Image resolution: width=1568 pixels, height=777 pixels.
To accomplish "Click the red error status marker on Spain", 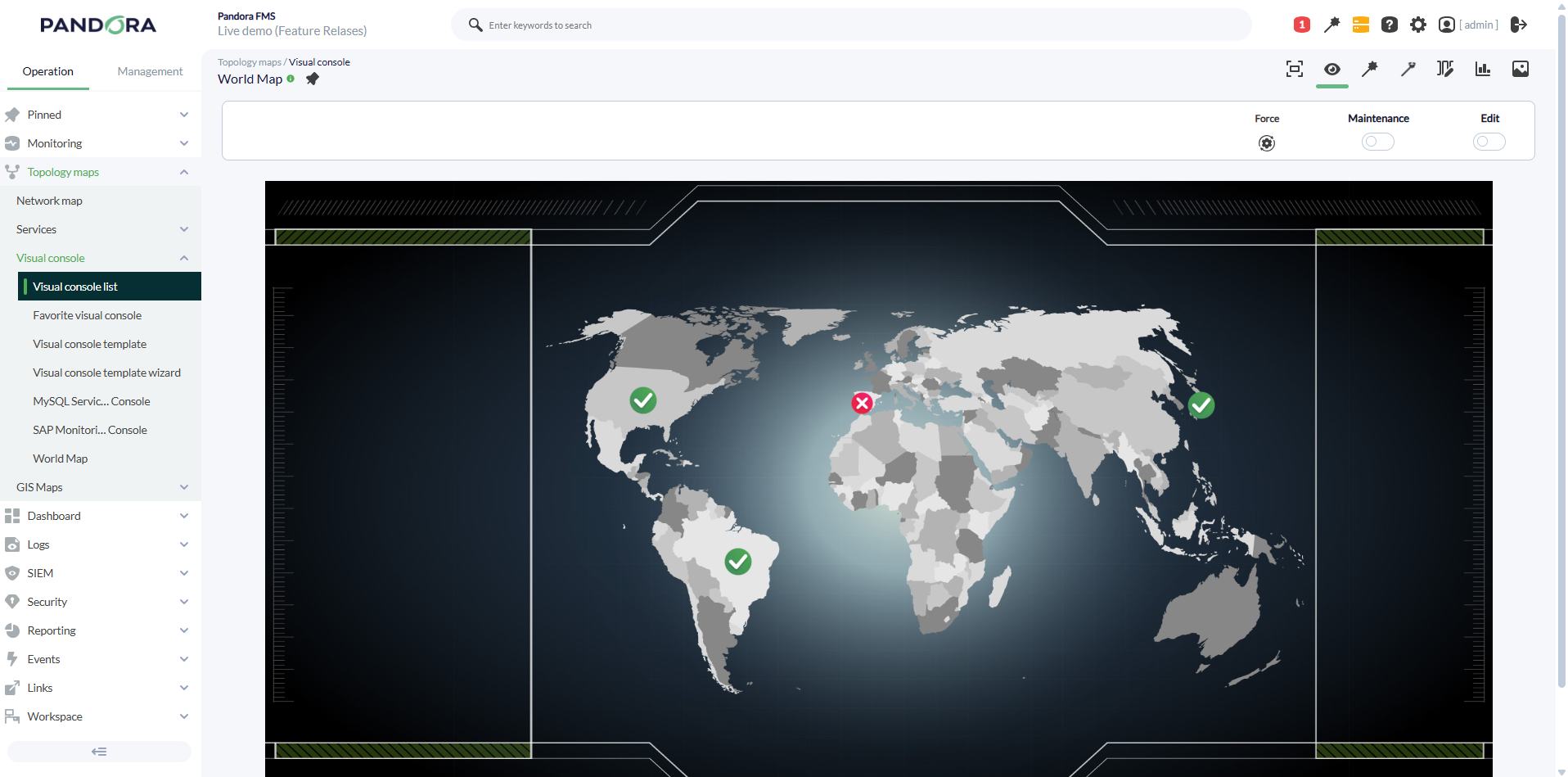I will point(862,403).
